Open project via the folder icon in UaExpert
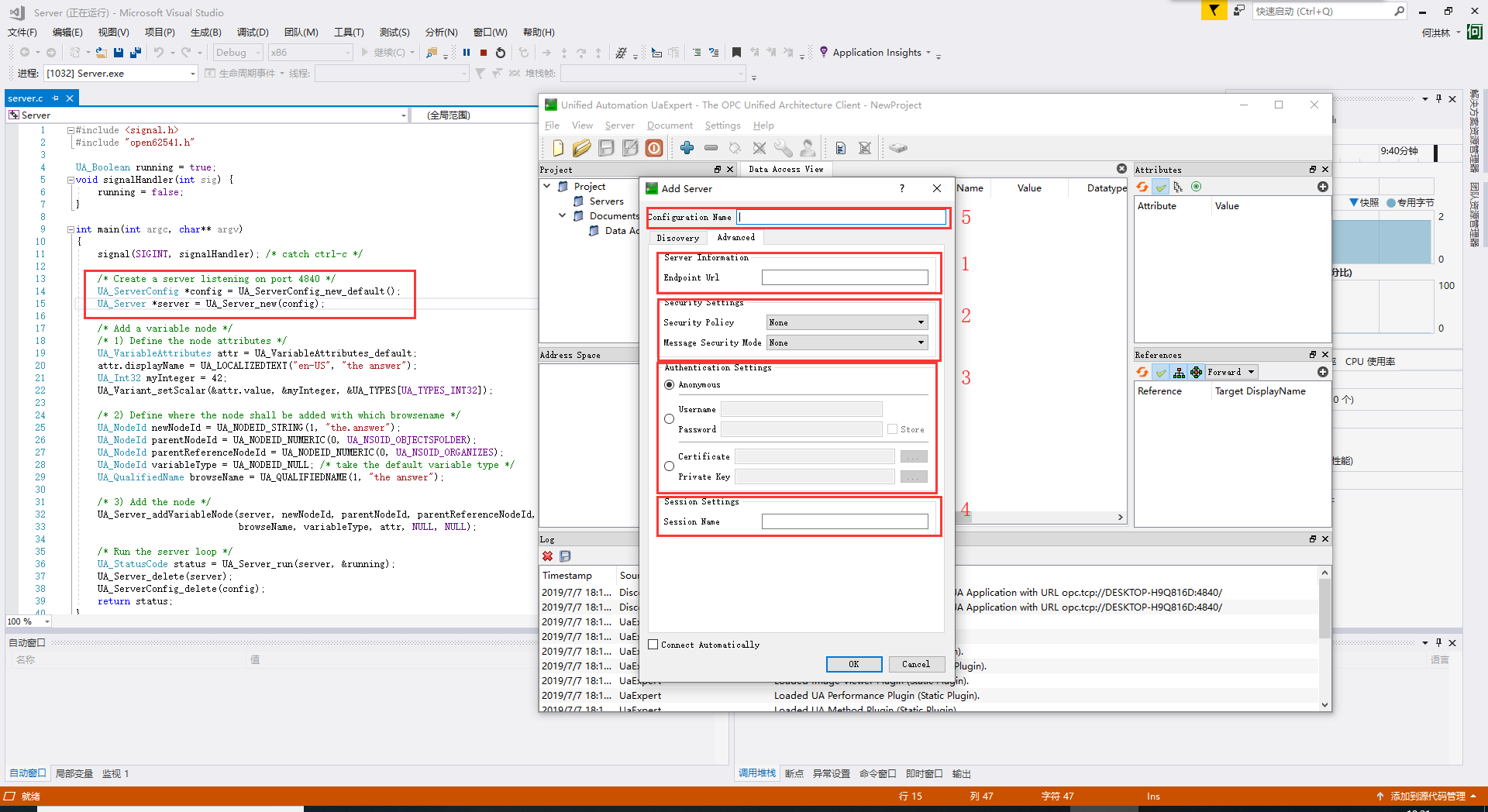 pos(582,148)
